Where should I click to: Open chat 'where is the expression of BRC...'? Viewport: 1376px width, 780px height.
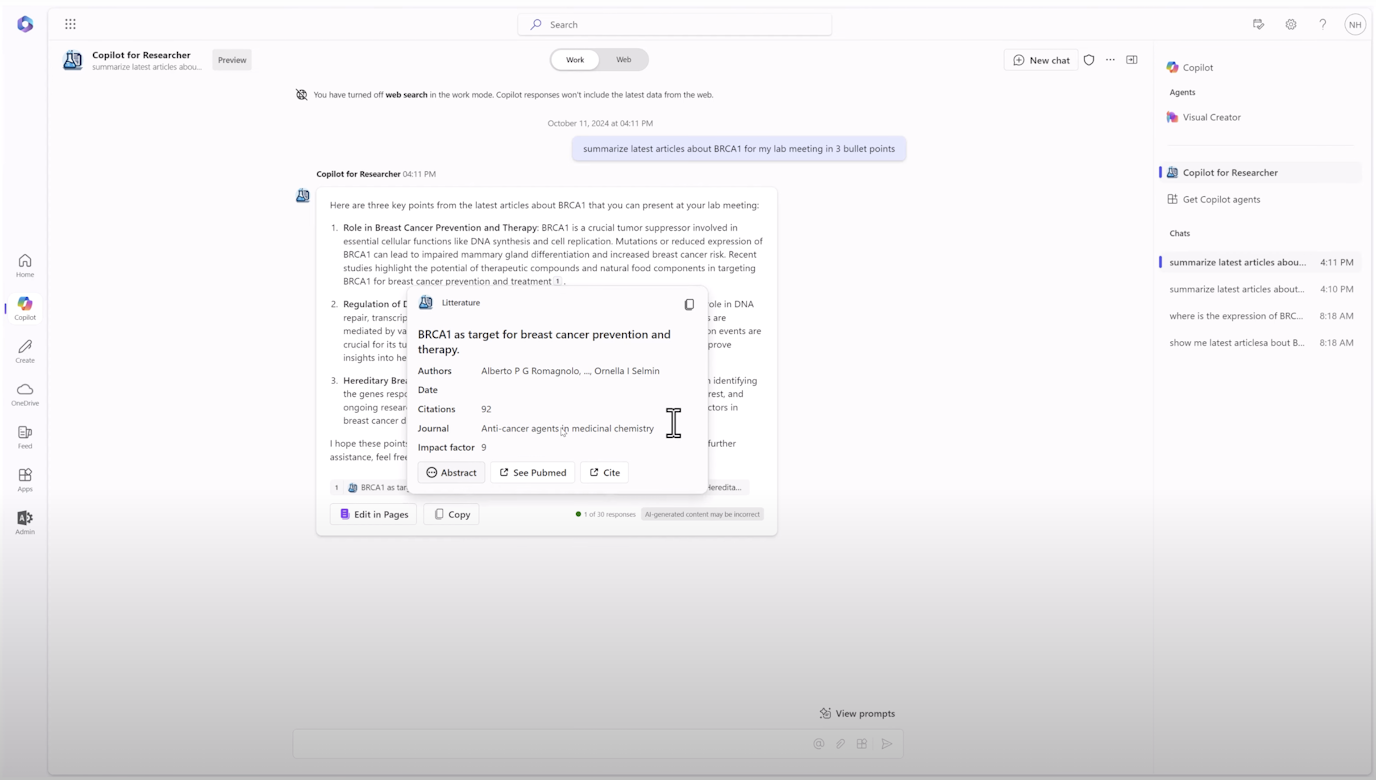pos(1260,316)
